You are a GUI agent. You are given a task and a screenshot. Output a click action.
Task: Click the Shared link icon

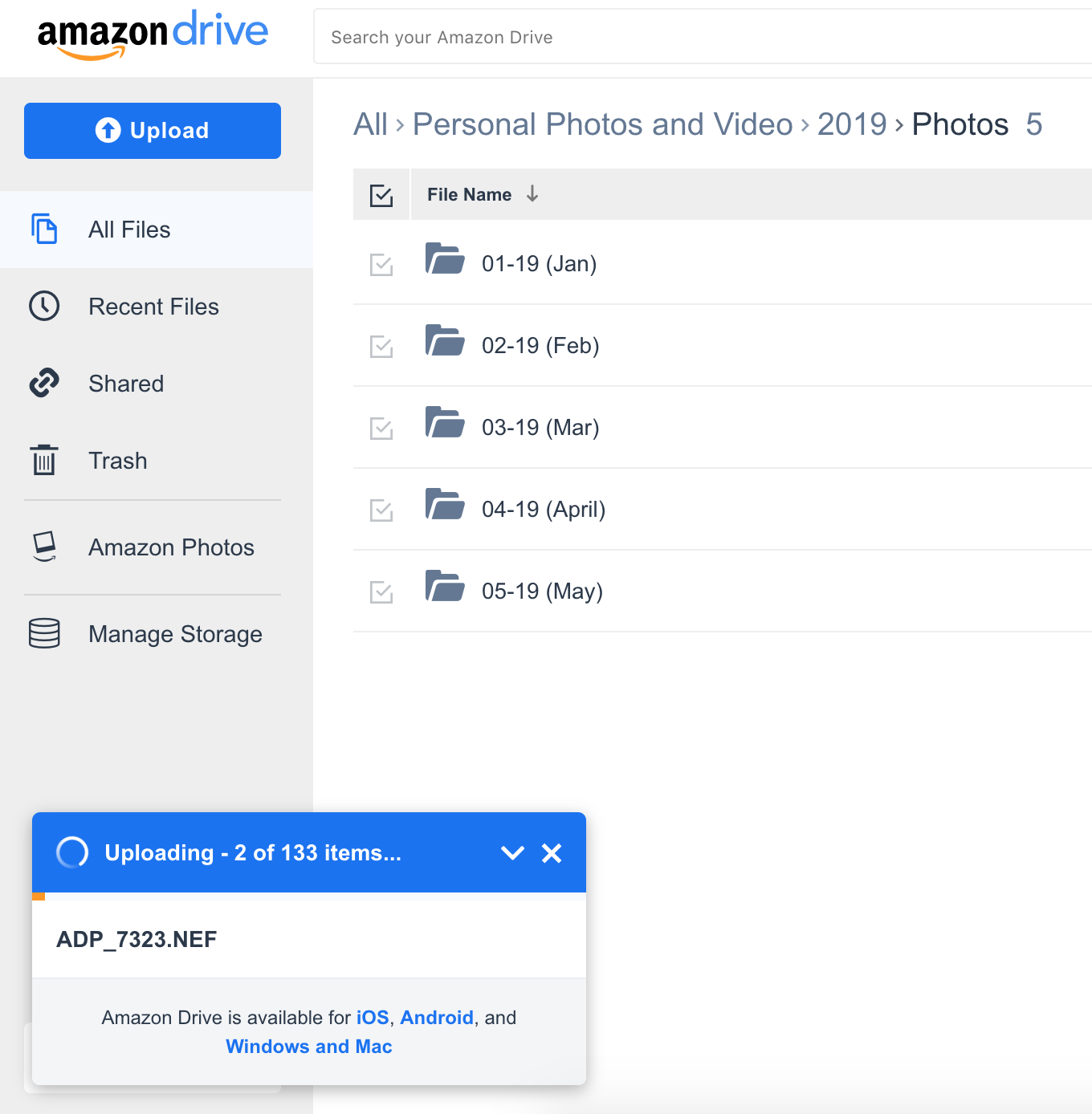(x=44, y=383)
